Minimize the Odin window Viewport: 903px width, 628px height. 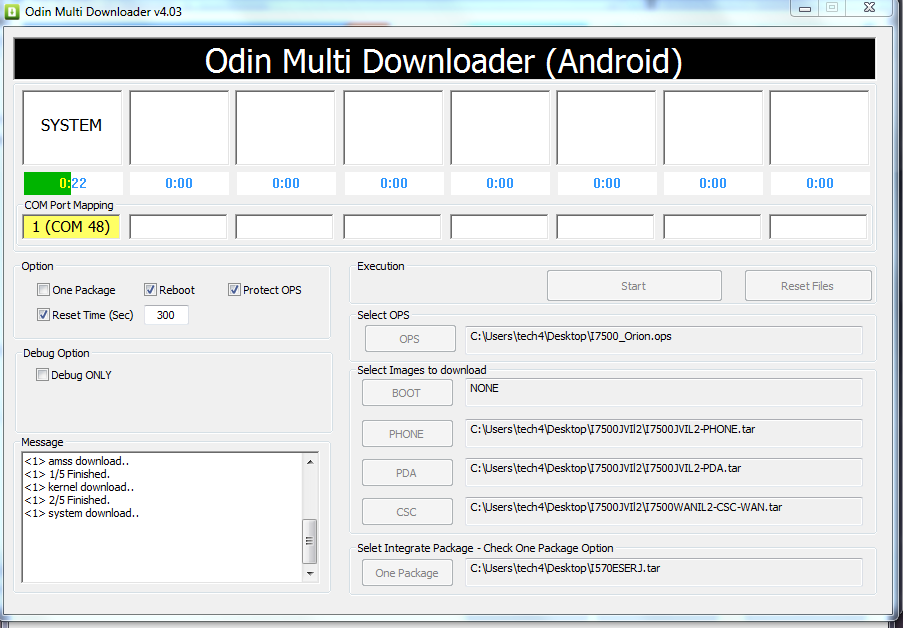[x=805, y=8]
